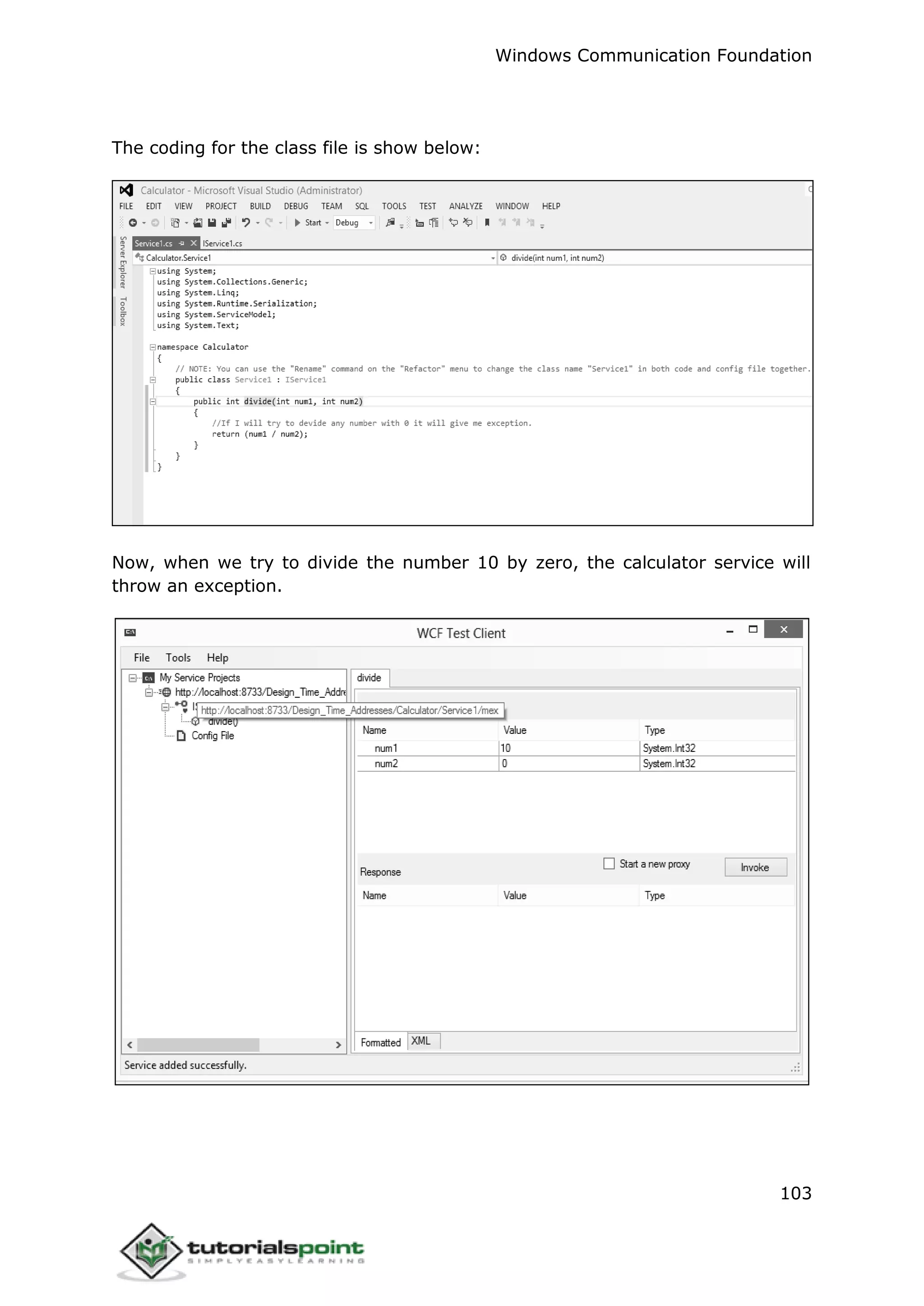This screenshot has width=924, height=1306.
Task: Open the divide(int num1, int num2) member dropdown
Action: tap(654, 258)
